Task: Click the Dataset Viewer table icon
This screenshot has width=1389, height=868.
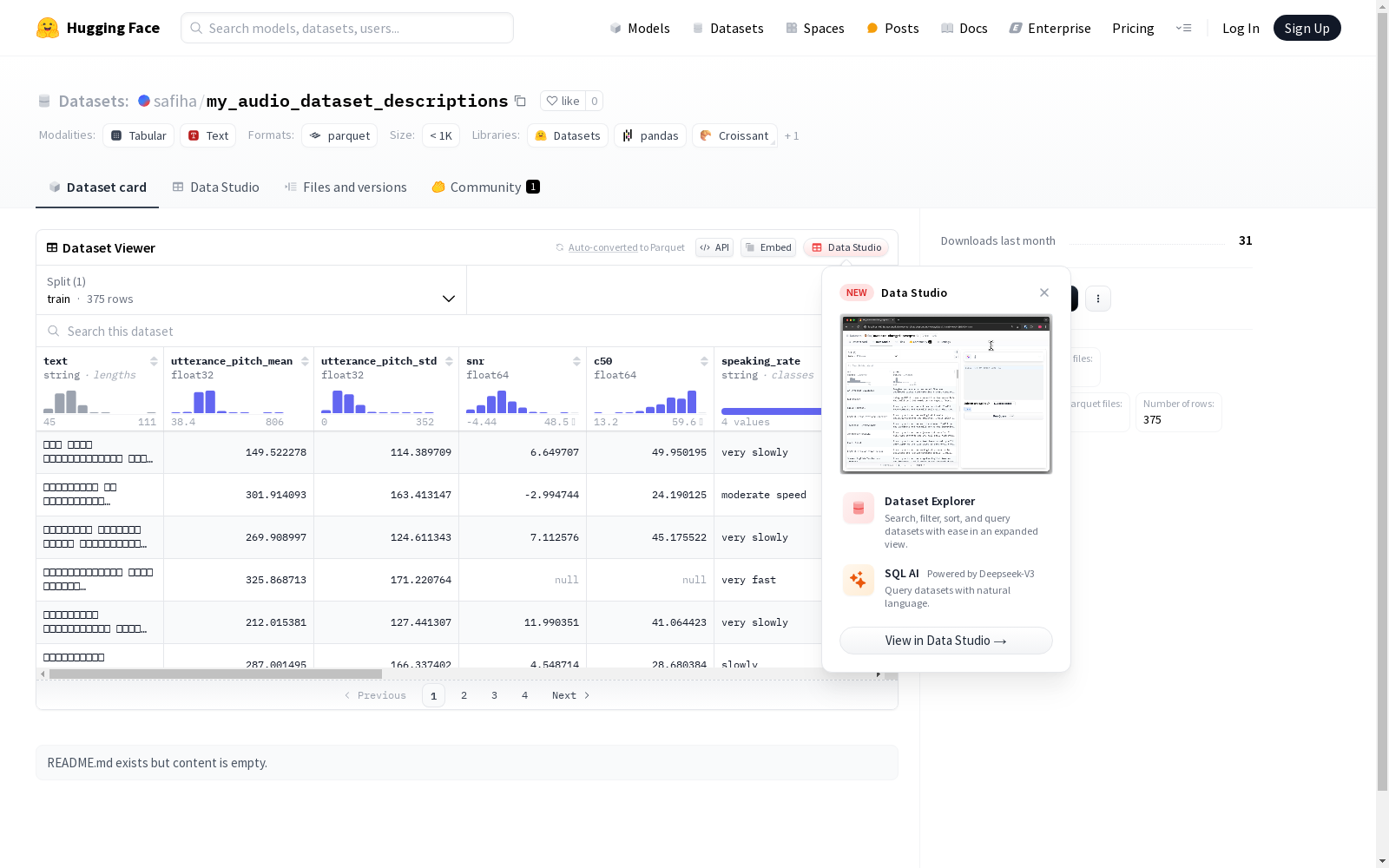Action: 52,247
